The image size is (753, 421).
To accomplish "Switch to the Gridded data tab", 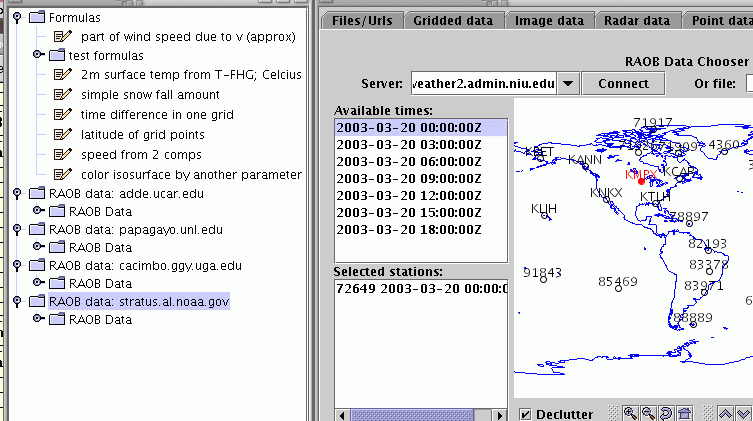I will [453, 19].
